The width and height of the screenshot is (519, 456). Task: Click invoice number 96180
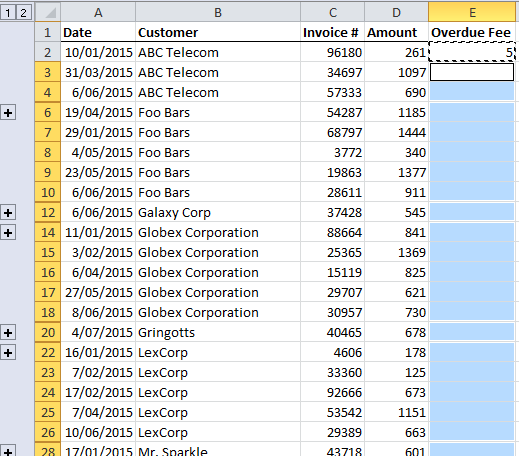pos(332,52)
